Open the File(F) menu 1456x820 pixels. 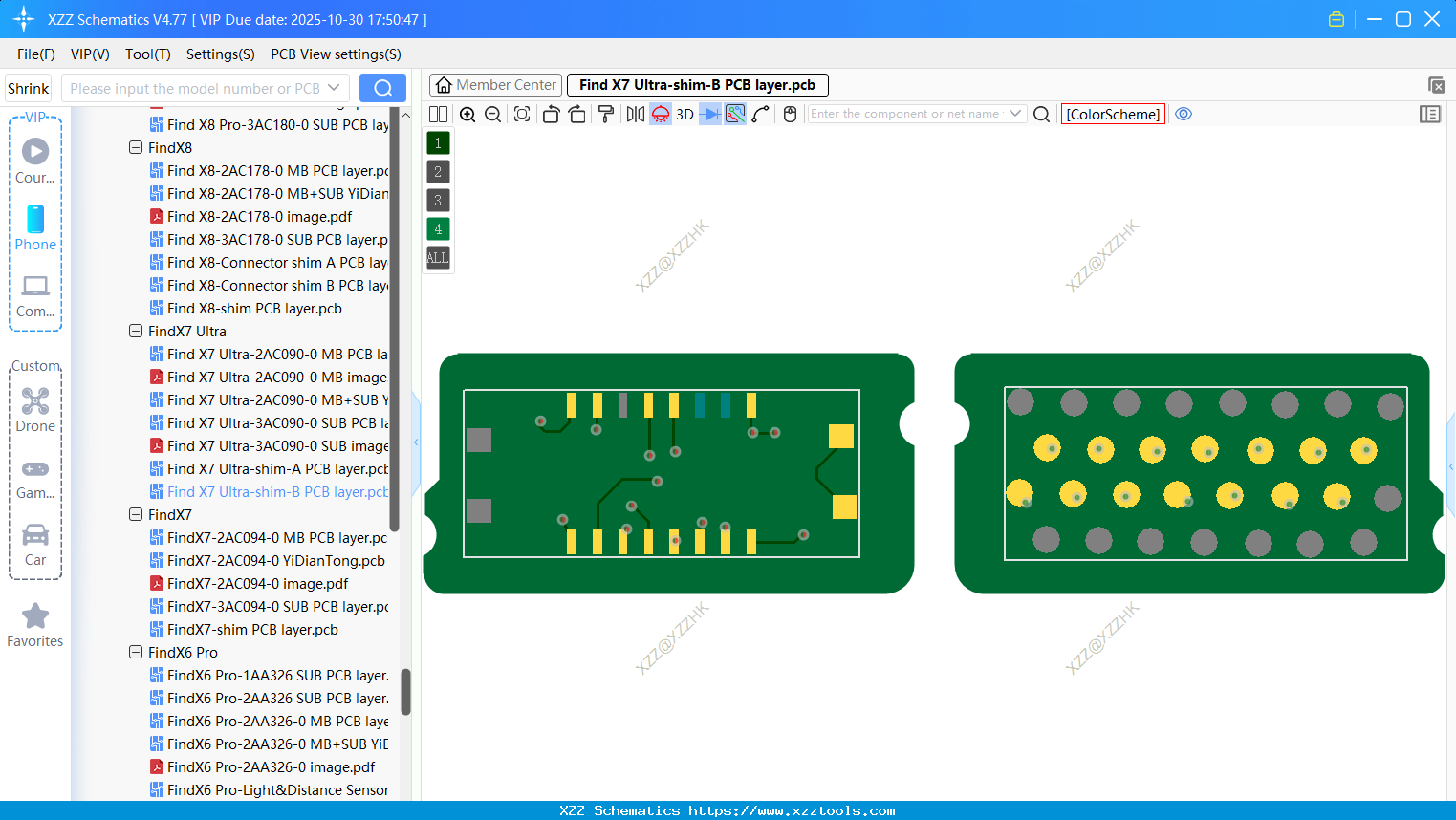36,54
